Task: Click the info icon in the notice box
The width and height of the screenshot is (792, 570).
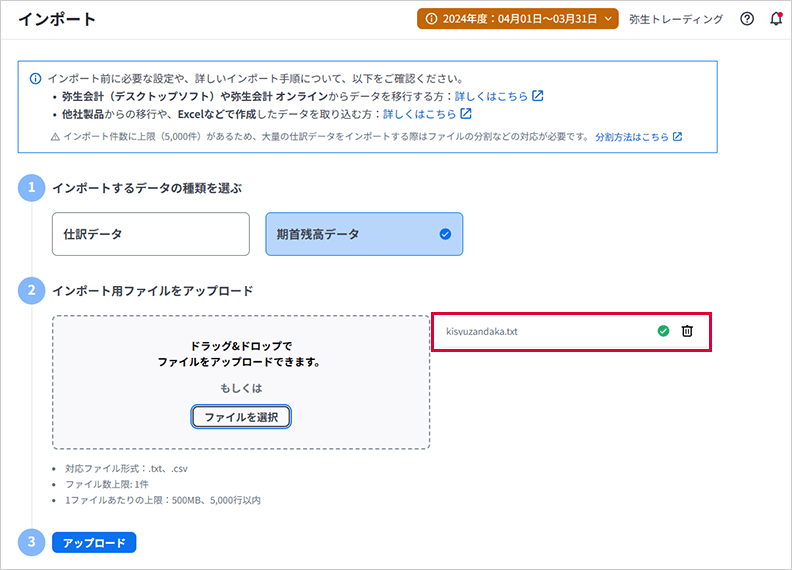Action: tap(36, 78)
